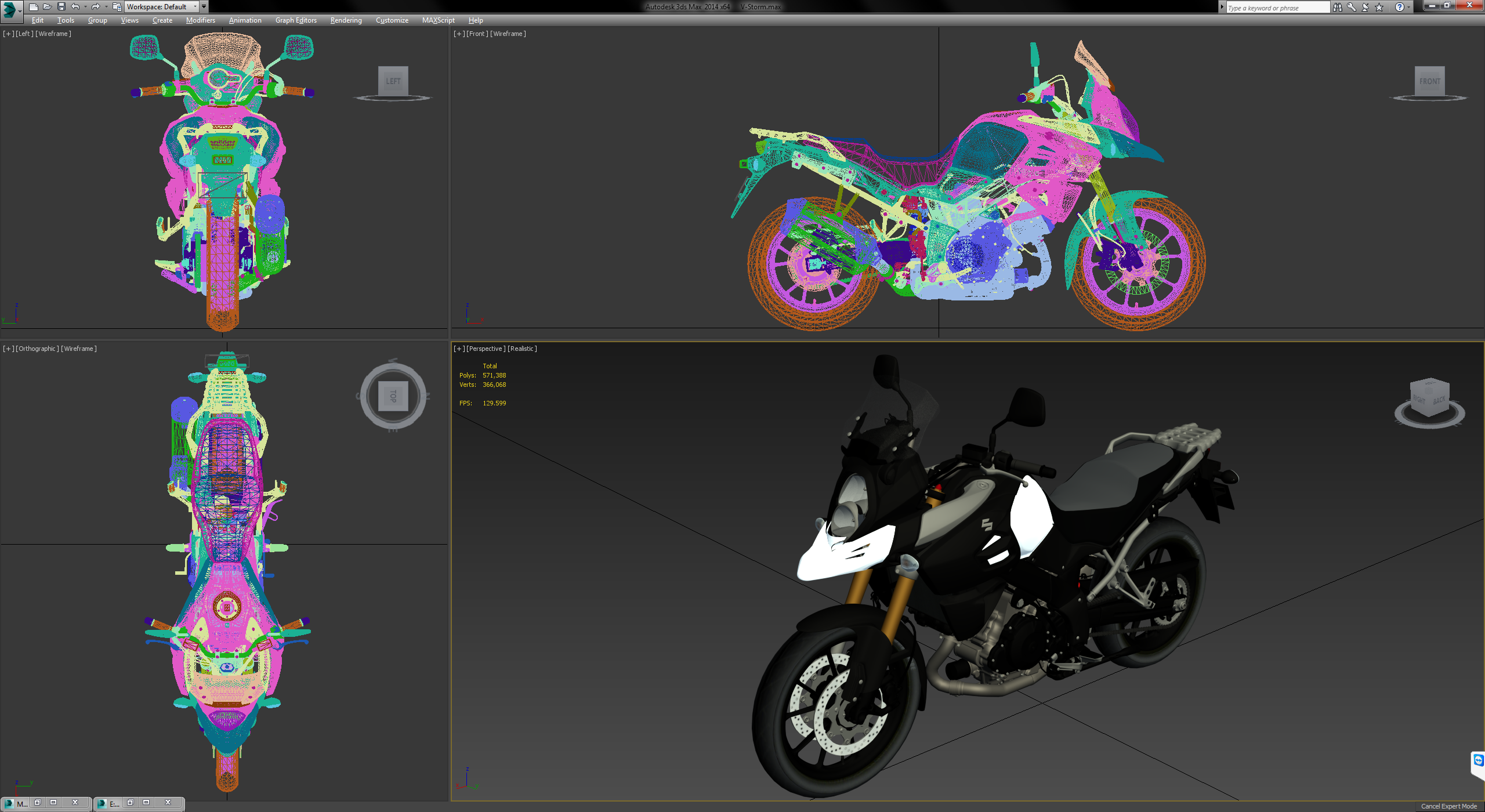
Task: Click the Redo arrow icon
Action: point(96,7)
